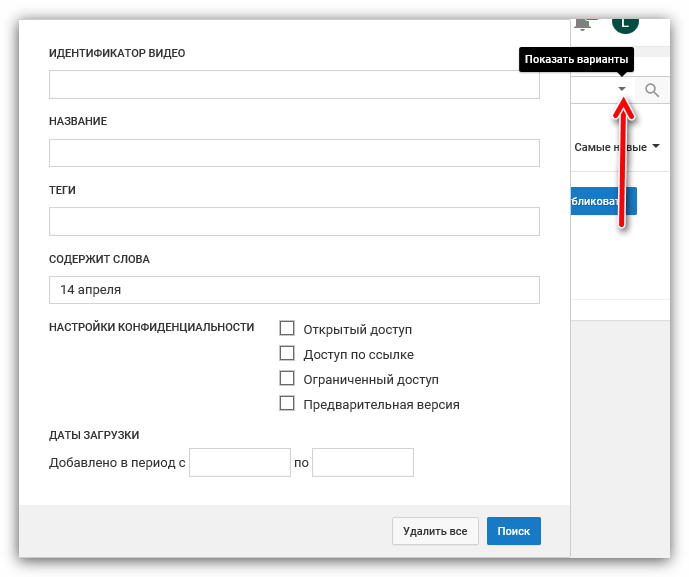Check the Ограниченный доступ checkbox
The height and width of the screenshot is (577, 689).
pos(287,378)
